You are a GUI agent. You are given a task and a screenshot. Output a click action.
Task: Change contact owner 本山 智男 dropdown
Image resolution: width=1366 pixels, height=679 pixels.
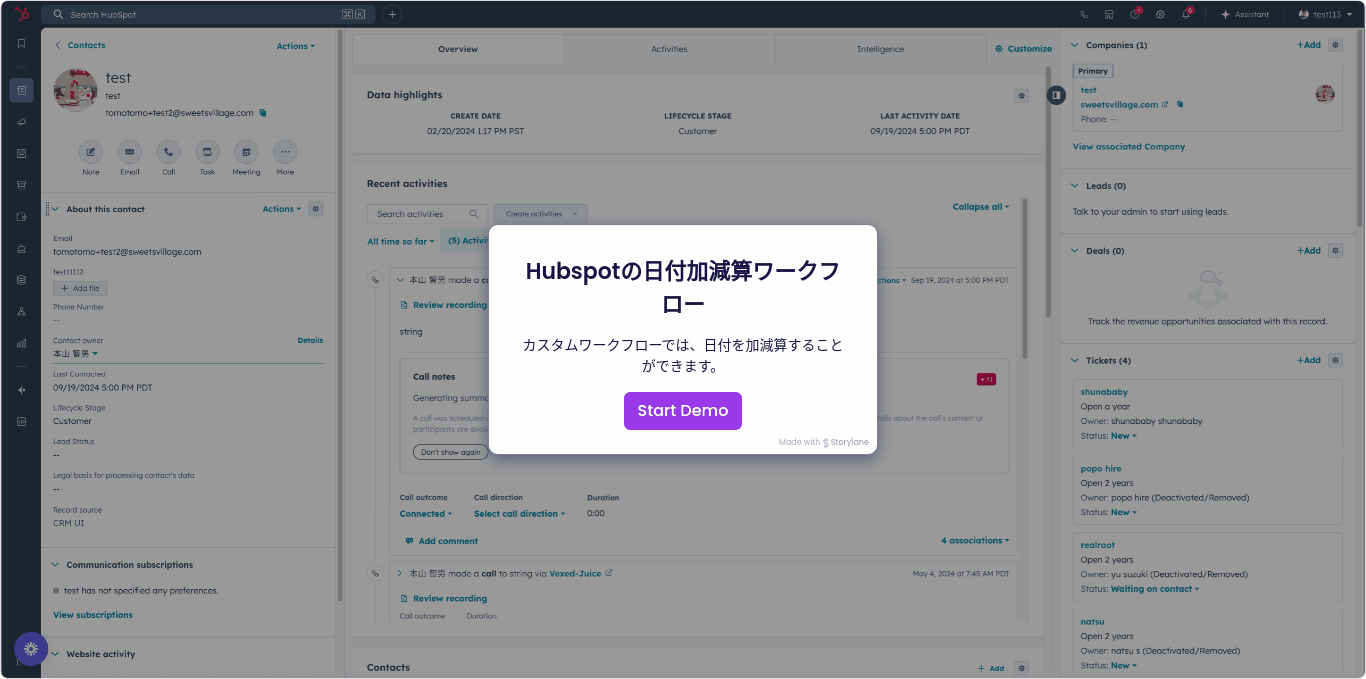[x=76, y=354]
